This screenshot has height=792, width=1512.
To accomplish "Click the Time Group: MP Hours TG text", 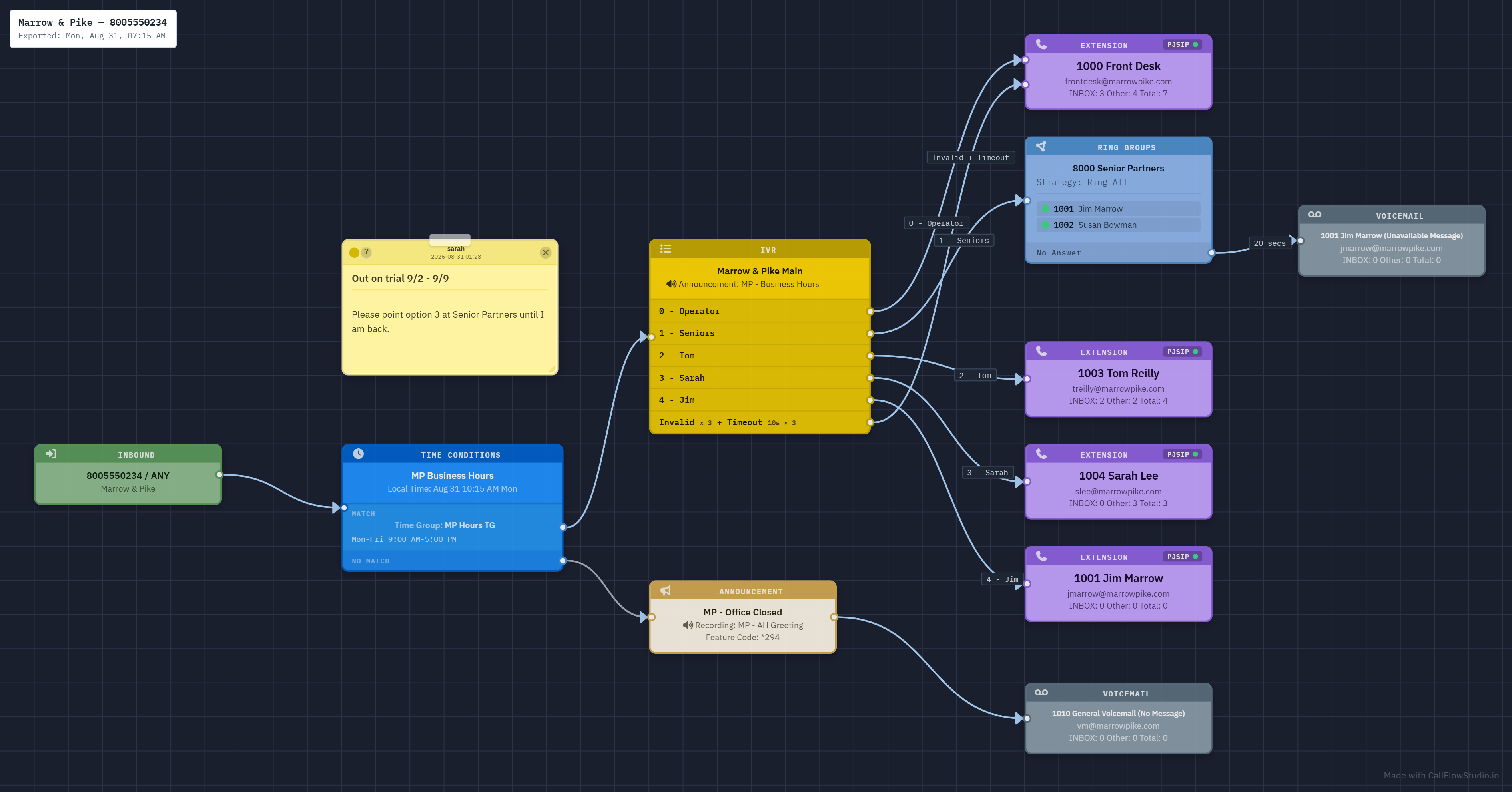I will click(444, 525).
